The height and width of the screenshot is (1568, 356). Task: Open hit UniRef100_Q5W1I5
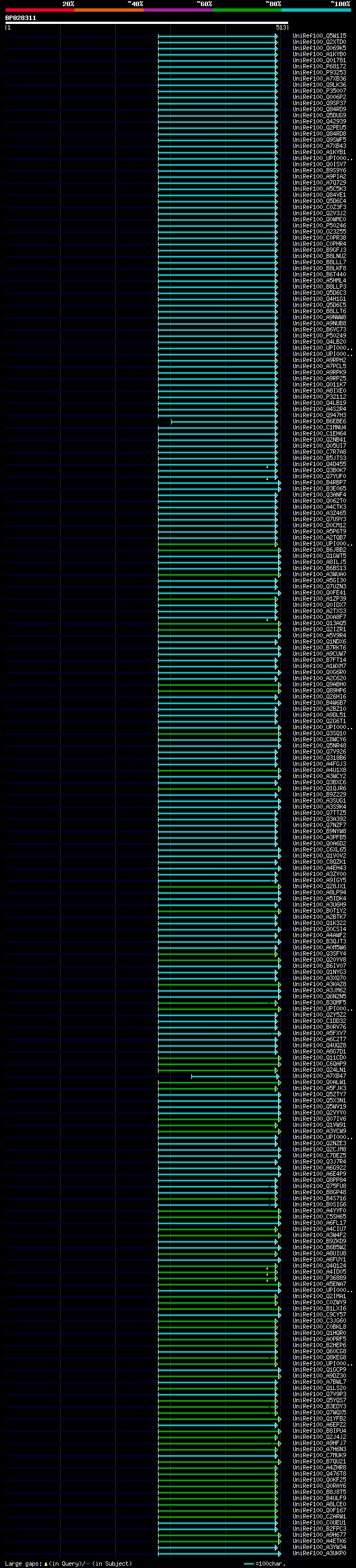(319, 36)
